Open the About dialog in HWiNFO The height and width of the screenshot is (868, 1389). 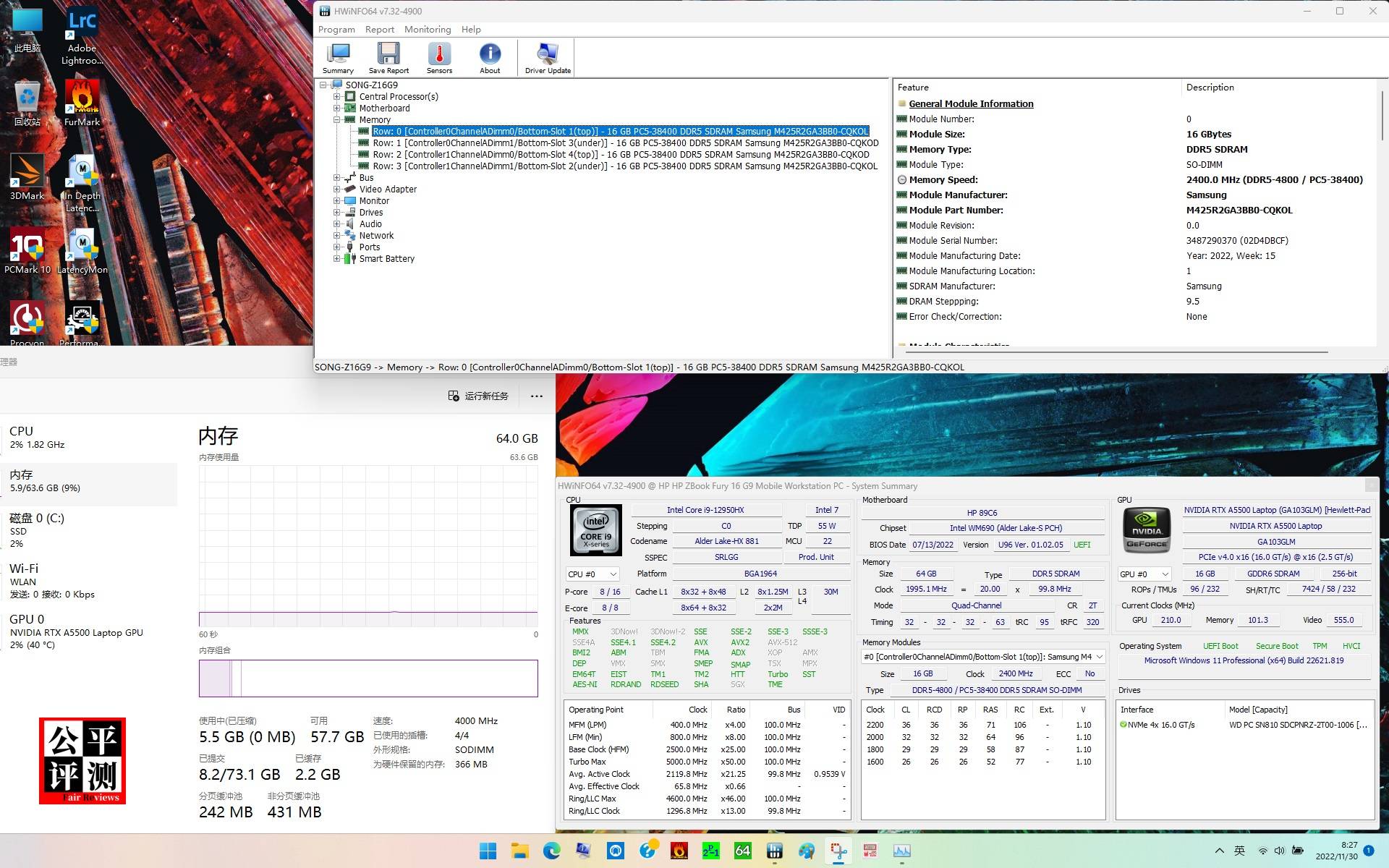[490, 57]
